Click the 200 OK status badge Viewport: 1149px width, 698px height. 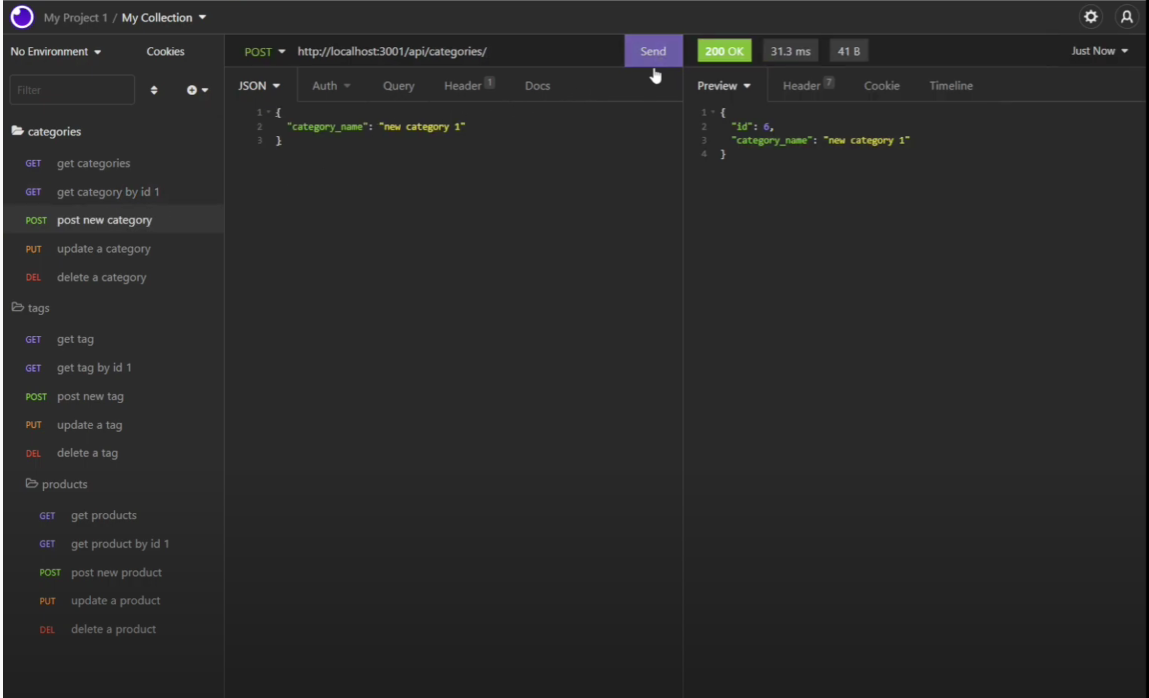[724, 51]
